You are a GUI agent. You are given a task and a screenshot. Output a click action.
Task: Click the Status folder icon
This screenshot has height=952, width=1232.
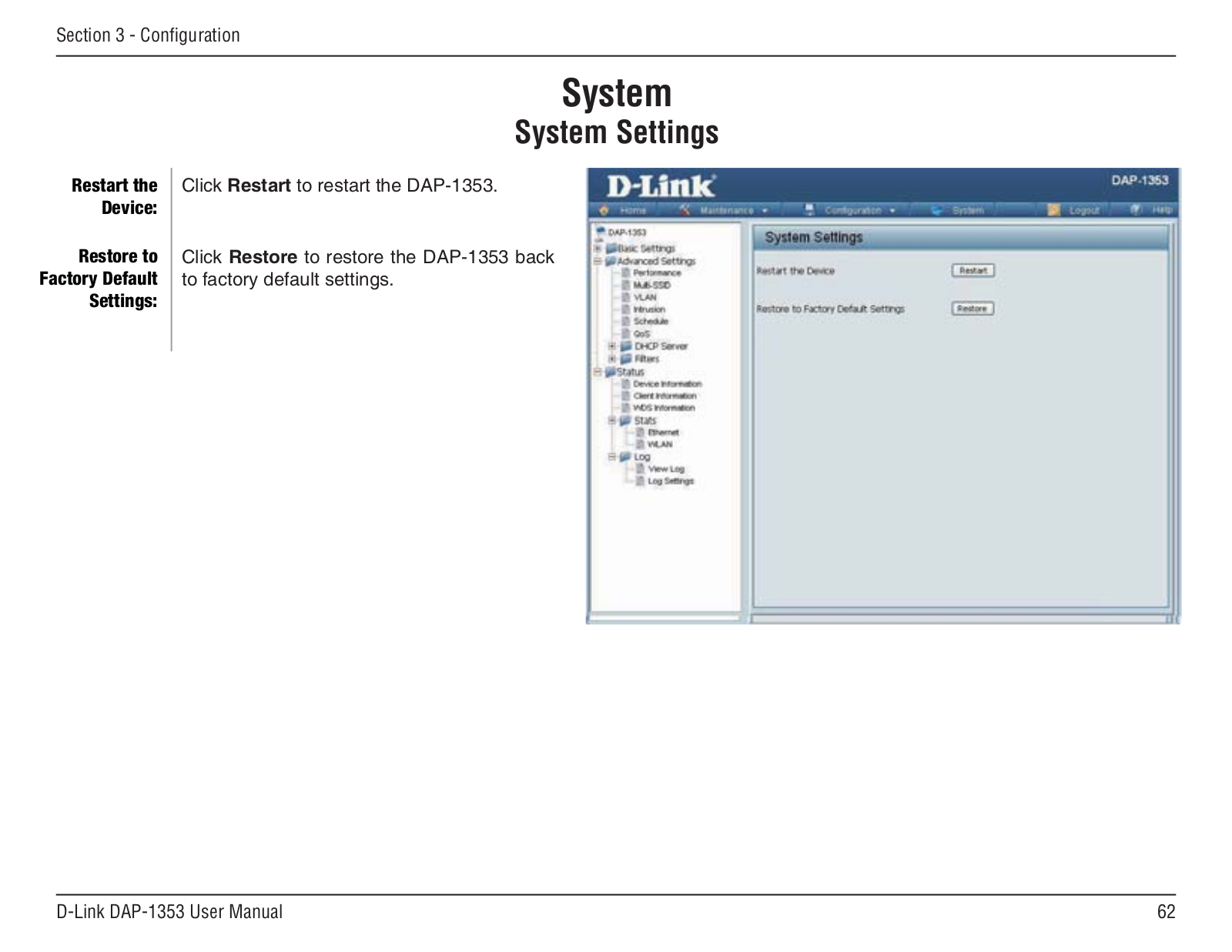coord(611,372)
